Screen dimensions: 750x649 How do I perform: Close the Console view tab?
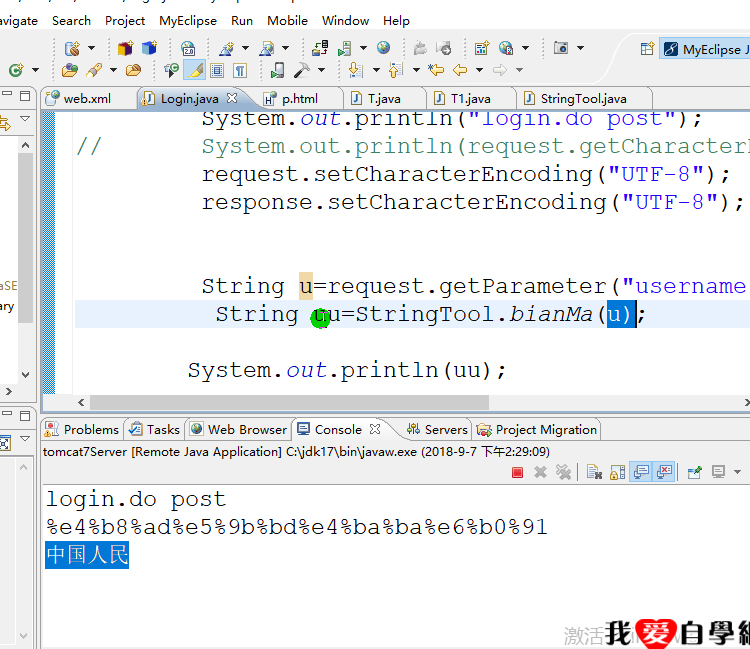point(375,429)
